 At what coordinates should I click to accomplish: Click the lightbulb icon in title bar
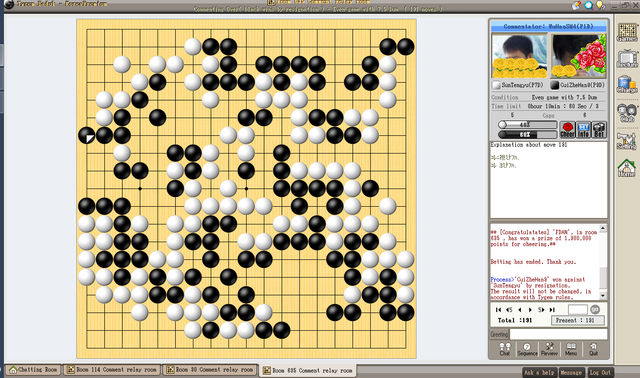[600, 5]
